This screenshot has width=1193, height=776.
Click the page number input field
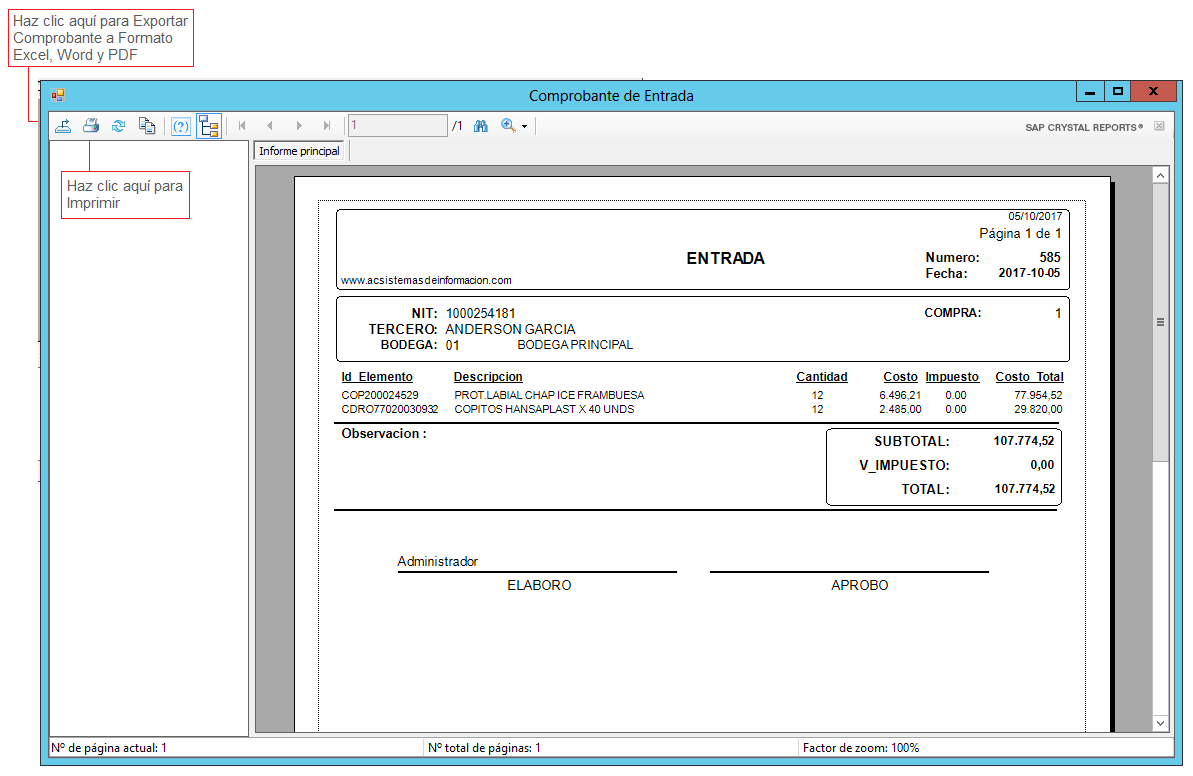[397, 126]
